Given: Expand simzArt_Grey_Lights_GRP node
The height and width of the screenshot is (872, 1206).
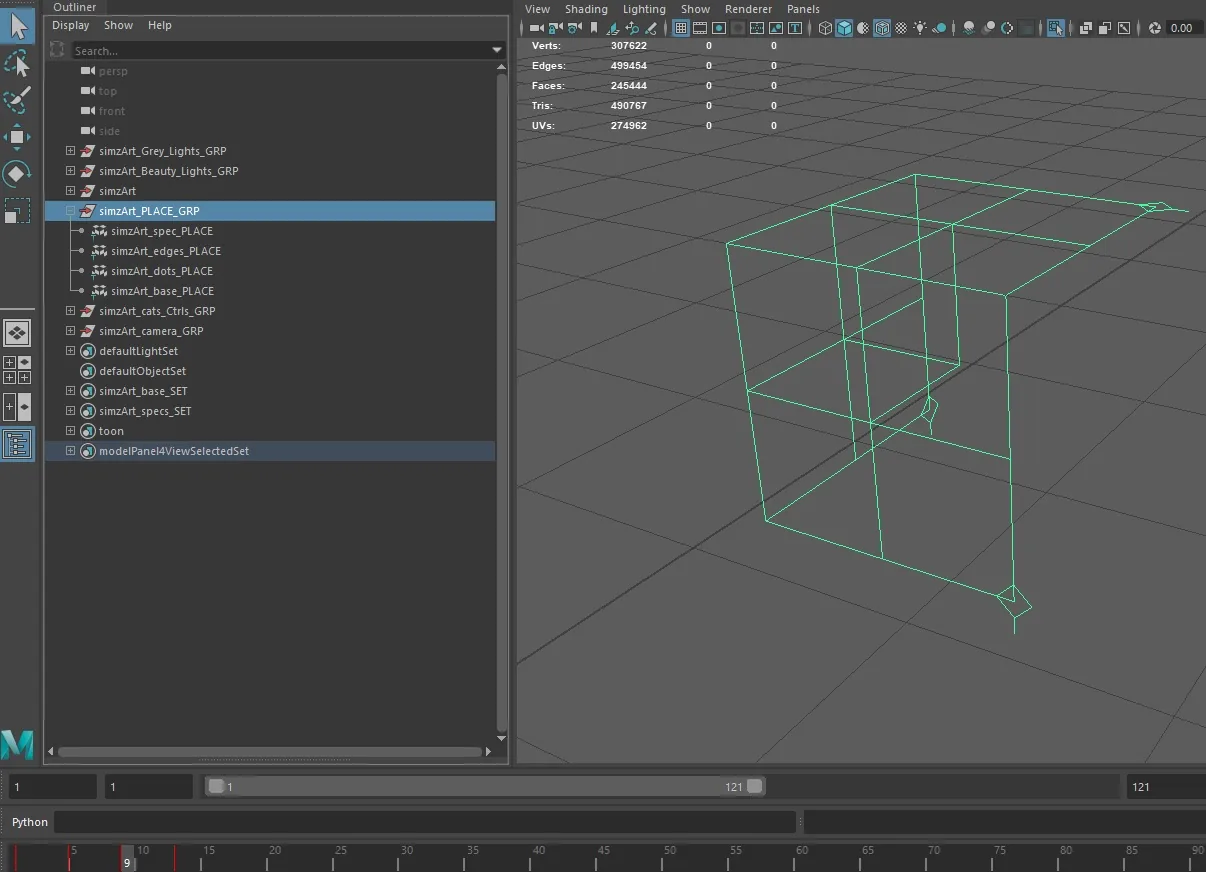Looking at the screenshot, I should click(x=70, y=151).
